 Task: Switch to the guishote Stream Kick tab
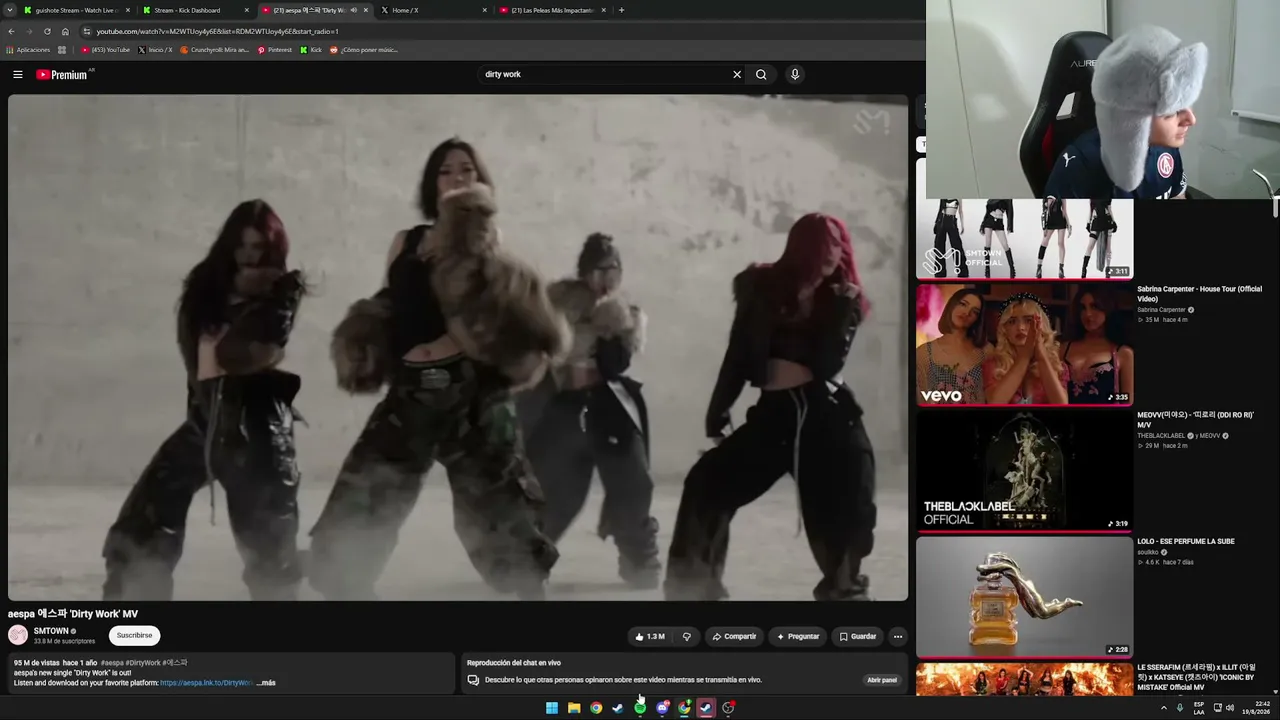point(77,10)
